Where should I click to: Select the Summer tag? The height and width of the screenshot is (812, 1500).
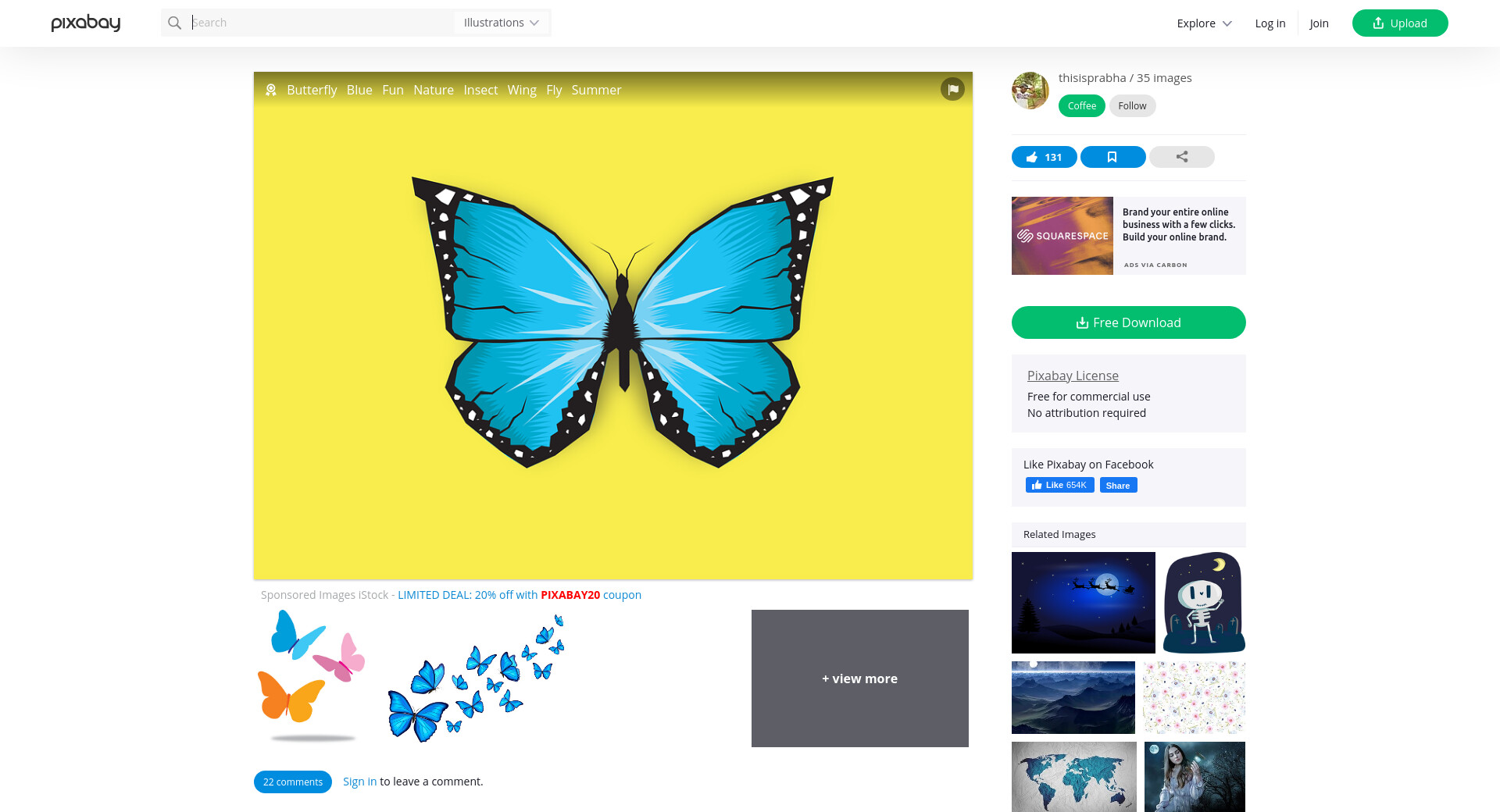coord(596,90)
